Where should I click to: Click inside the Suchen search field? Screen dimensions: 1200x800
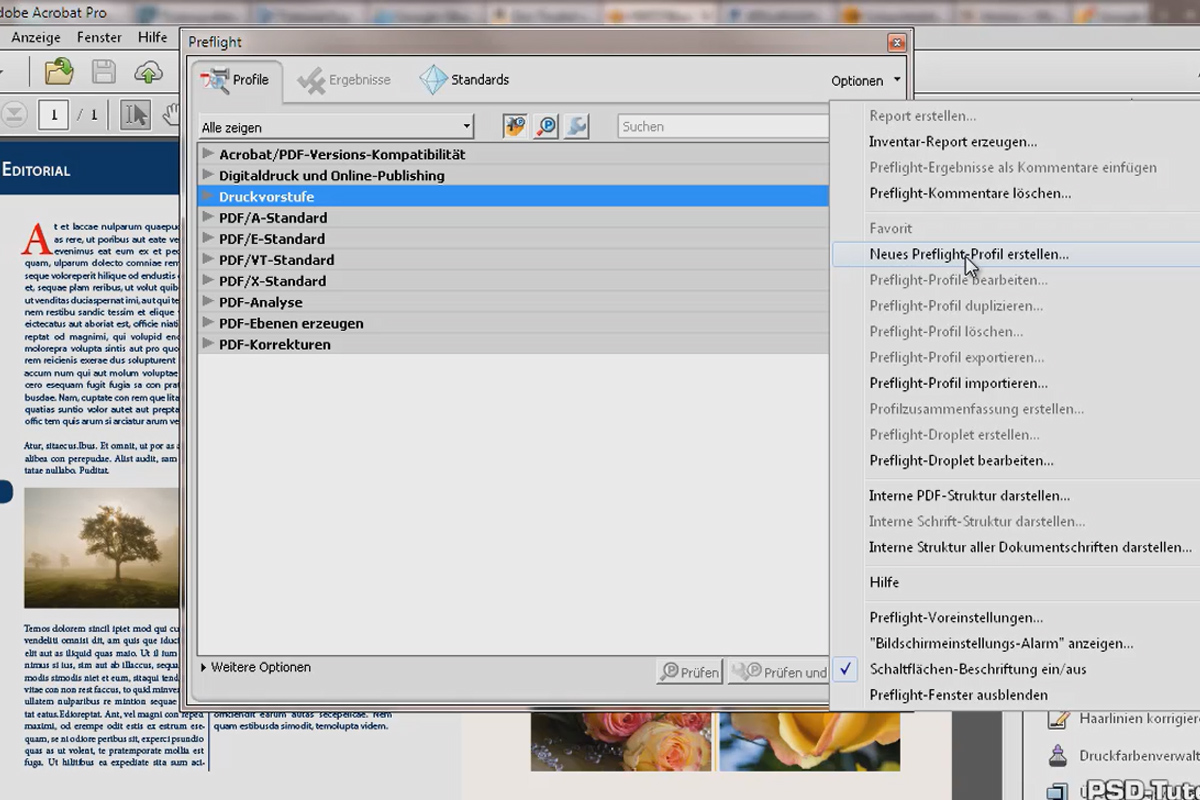tap(722, 126)
